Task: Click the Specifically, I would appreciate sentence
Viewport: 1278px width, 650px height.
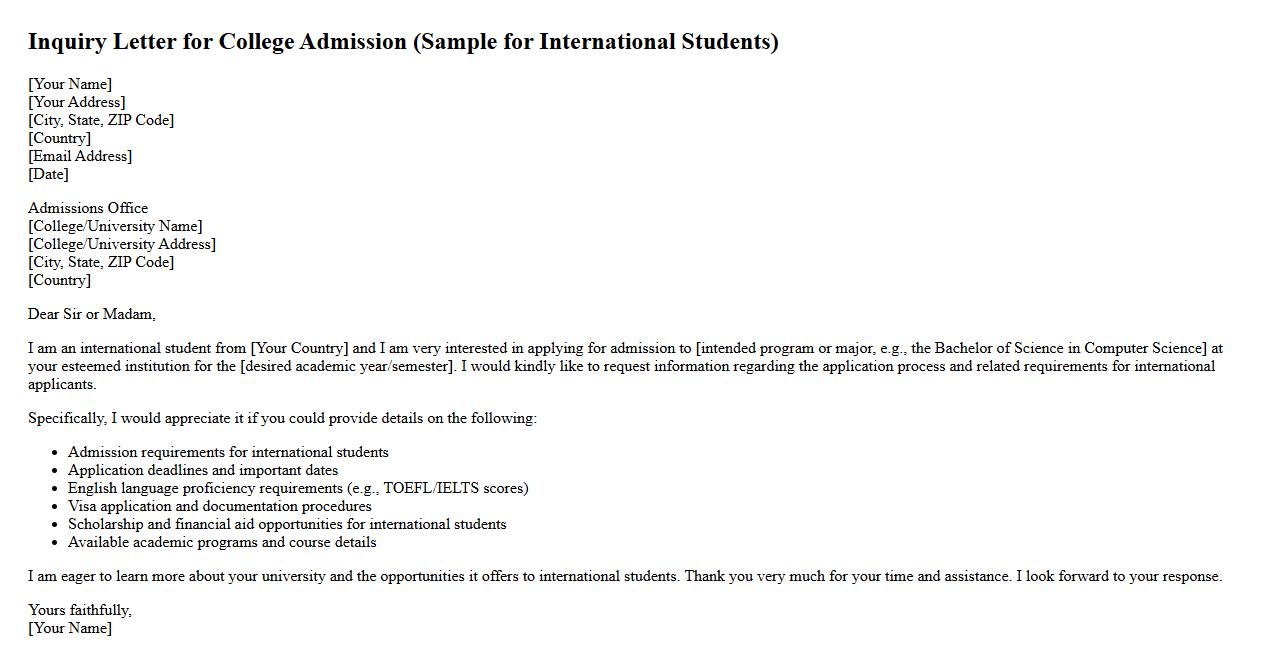Action: 282,418
